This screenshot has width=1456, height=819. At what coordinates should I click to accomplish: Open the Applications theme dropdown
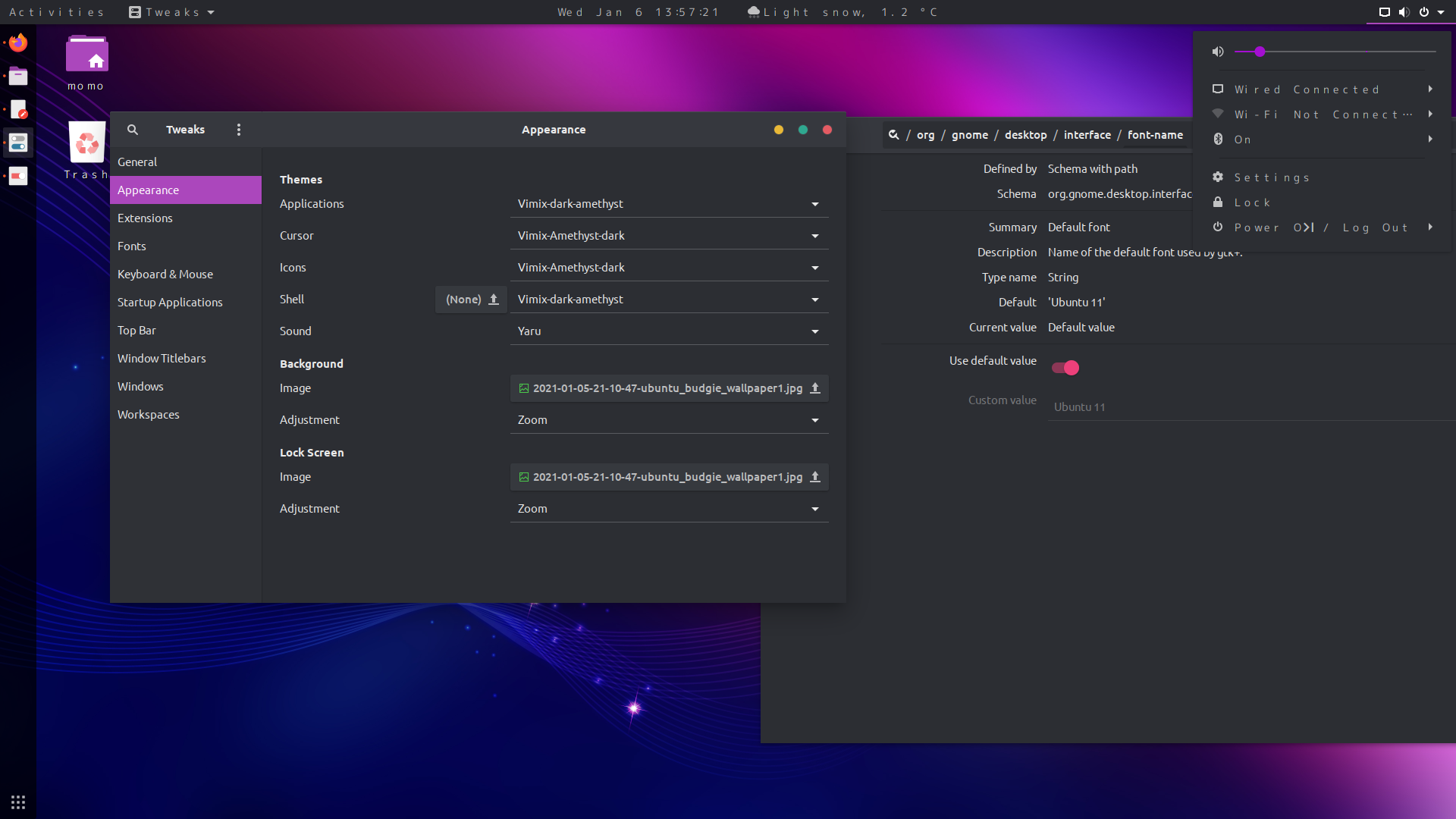point(669,203)
